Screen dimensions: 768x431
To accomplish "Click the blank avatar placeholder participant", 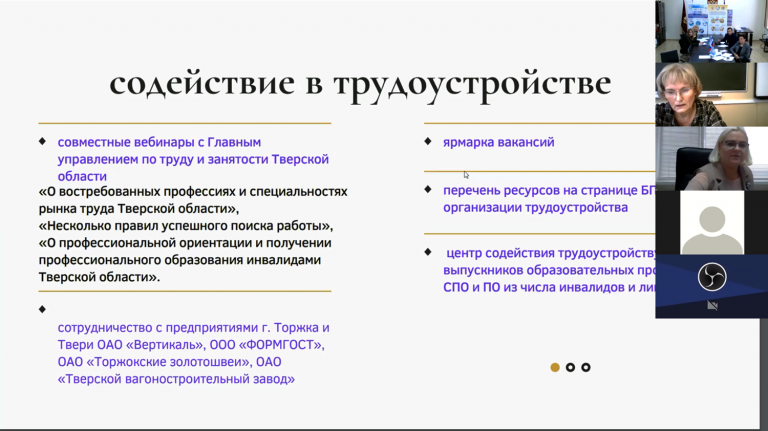I will point(711,222).
